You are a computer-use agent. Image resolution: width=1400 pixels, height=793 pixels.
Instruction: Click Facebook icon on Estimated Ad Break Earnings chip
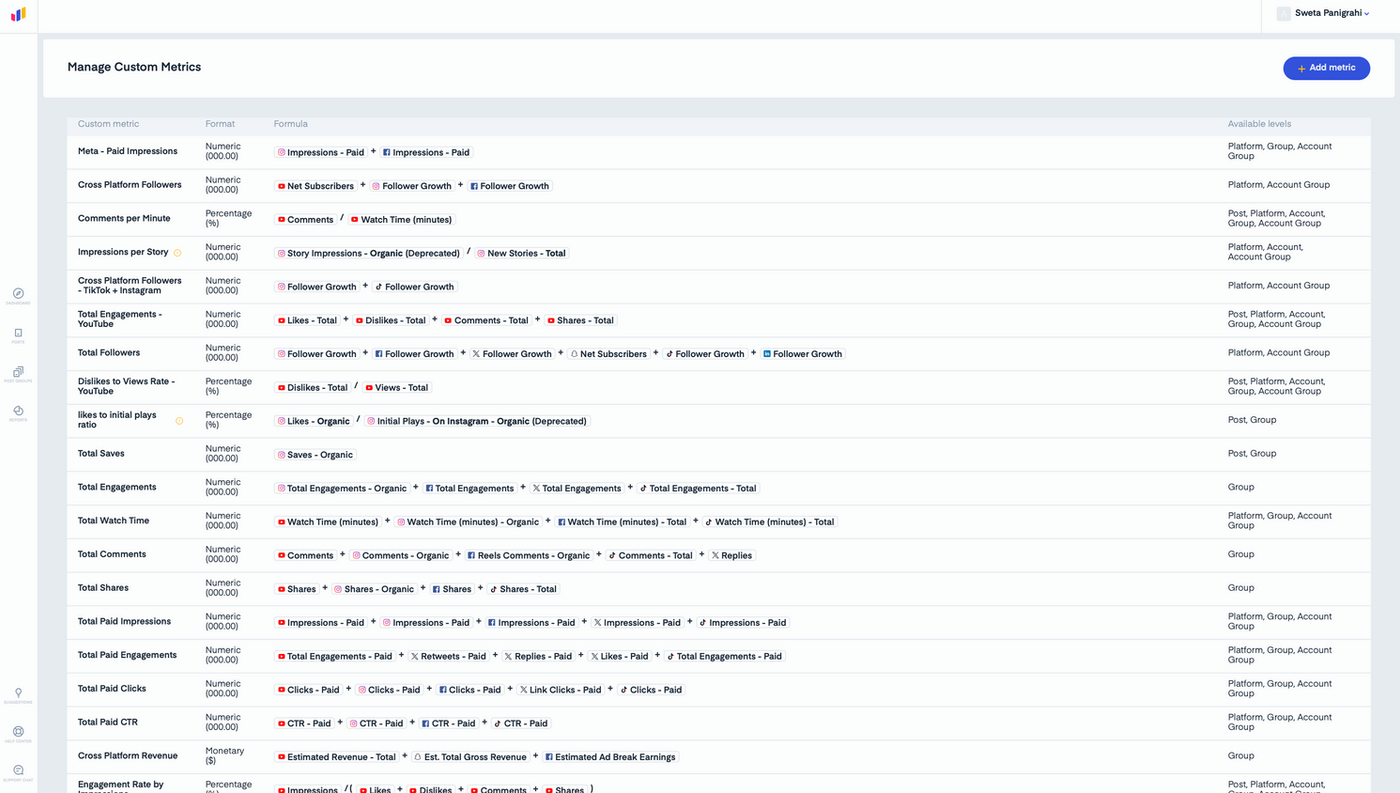[x=549, y=757]
